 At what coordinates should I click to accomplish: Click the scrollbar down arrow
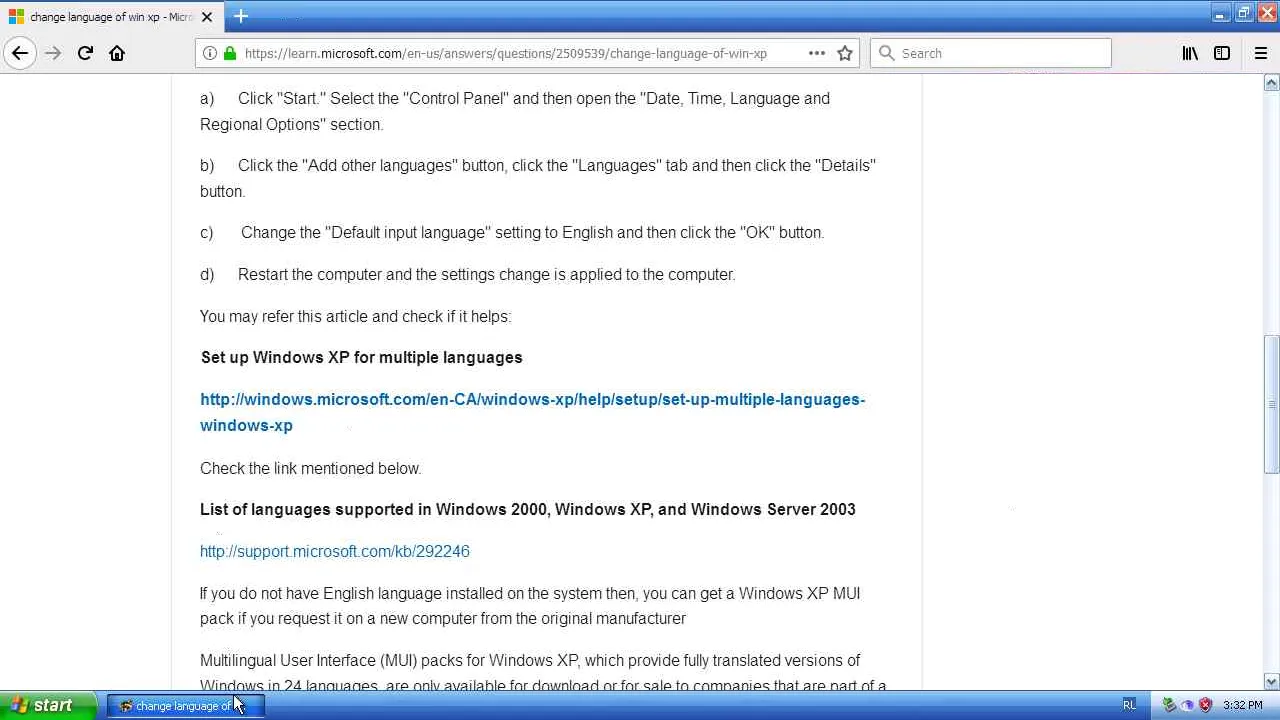(x=1271, y=682)
